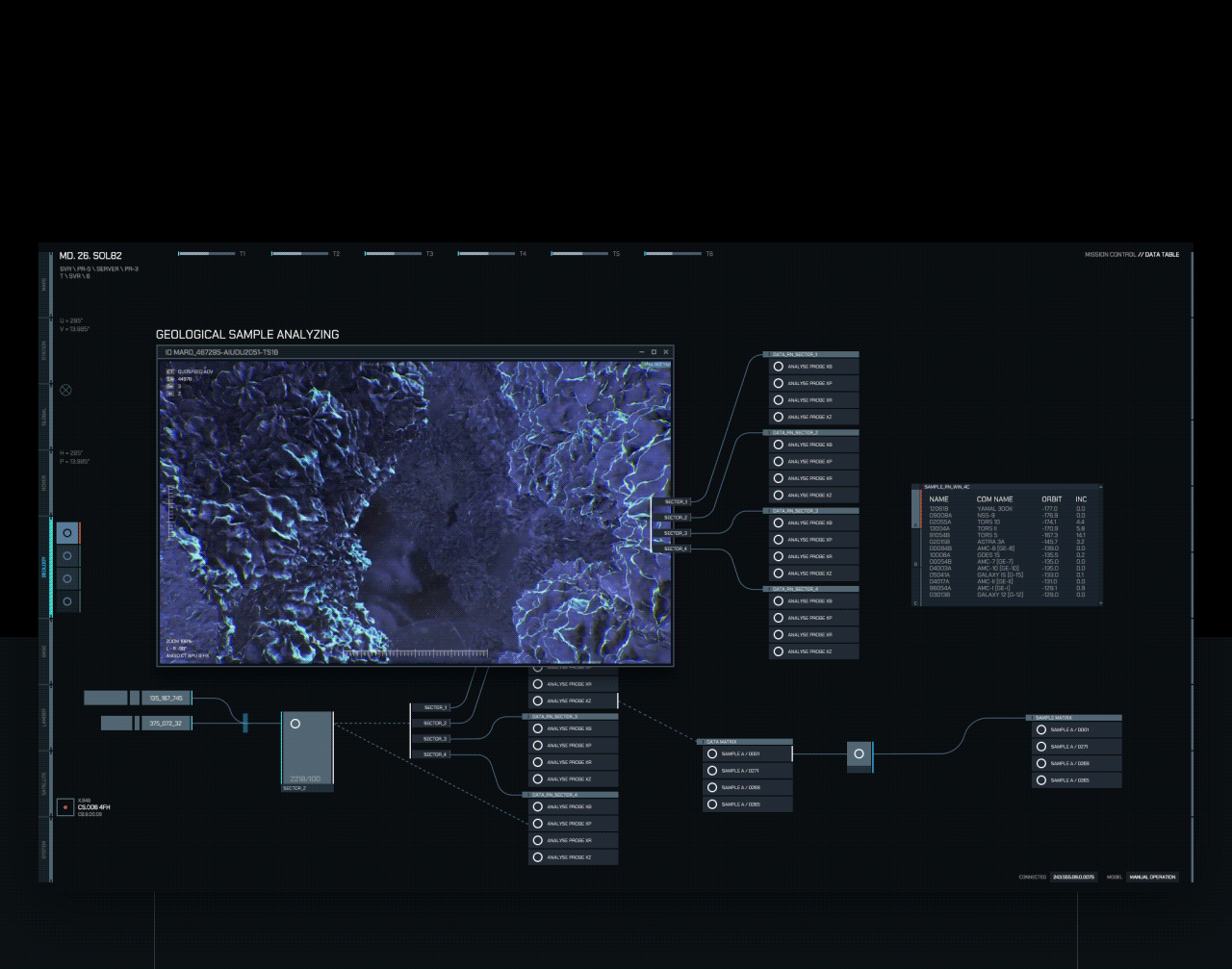Select ANALYSE PROBE XB under DATA_PN_SECTOR_1
Viewport: 1232px width, 969px height.
point(813,367)
